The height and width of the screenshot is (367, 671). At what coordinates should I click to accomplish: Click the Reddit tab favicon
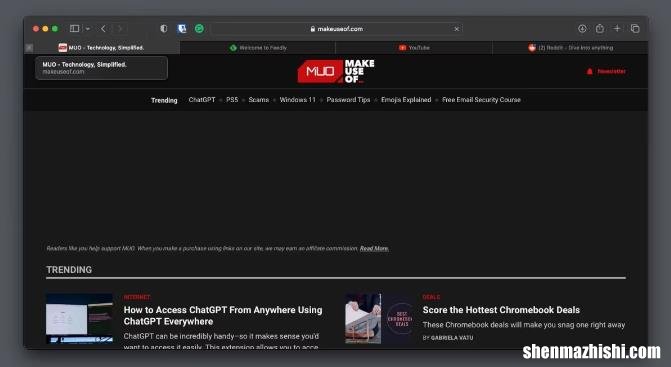(x=532, y=48)
